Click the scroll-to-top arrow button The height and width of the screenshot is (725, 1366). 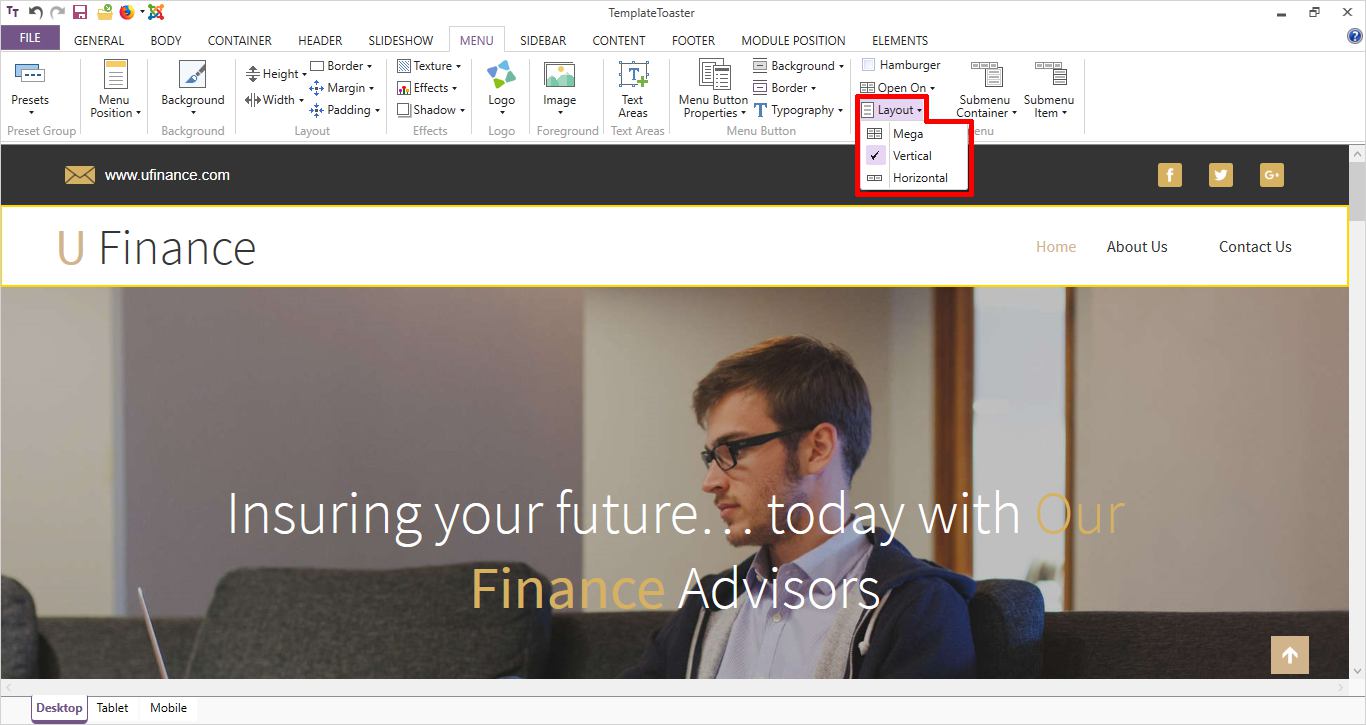click(x=1289, y=656)
